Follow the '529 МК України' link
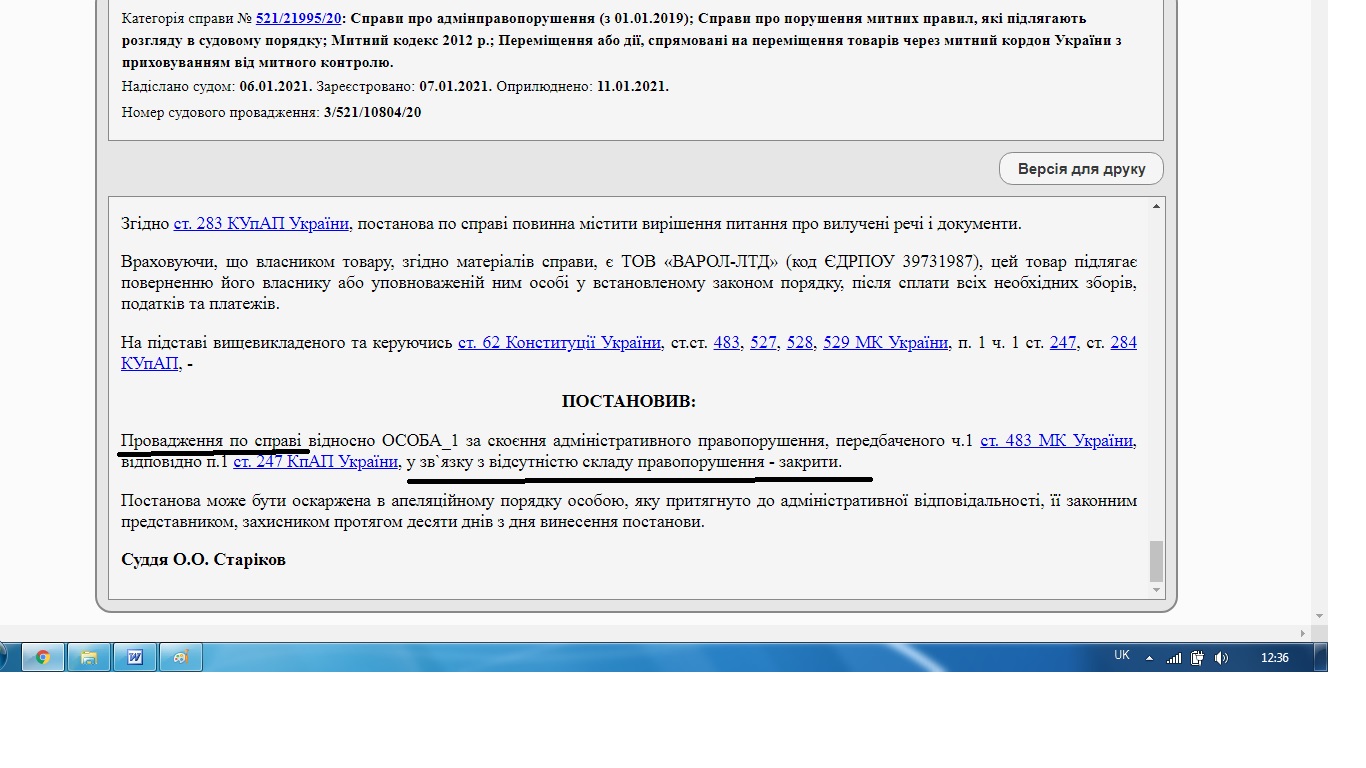The height and width of the screenshot is (768, 1366). pyautogui.click(x=885, y=342)
